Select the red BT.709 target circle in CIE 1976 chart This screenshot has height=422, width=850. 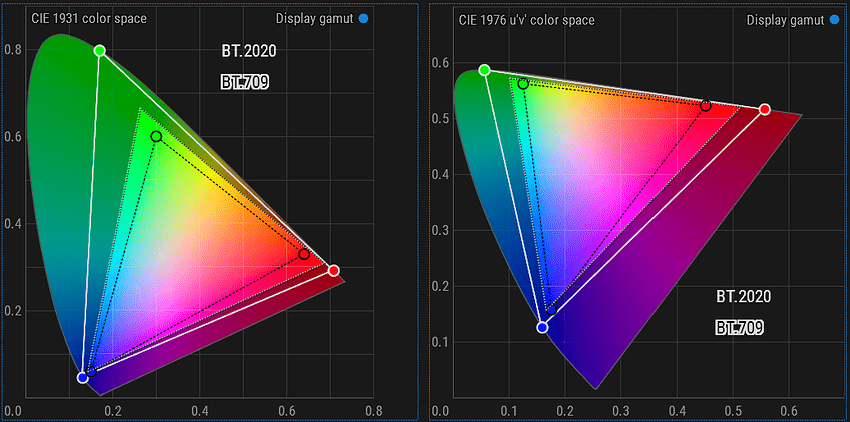tap(705, 105)
